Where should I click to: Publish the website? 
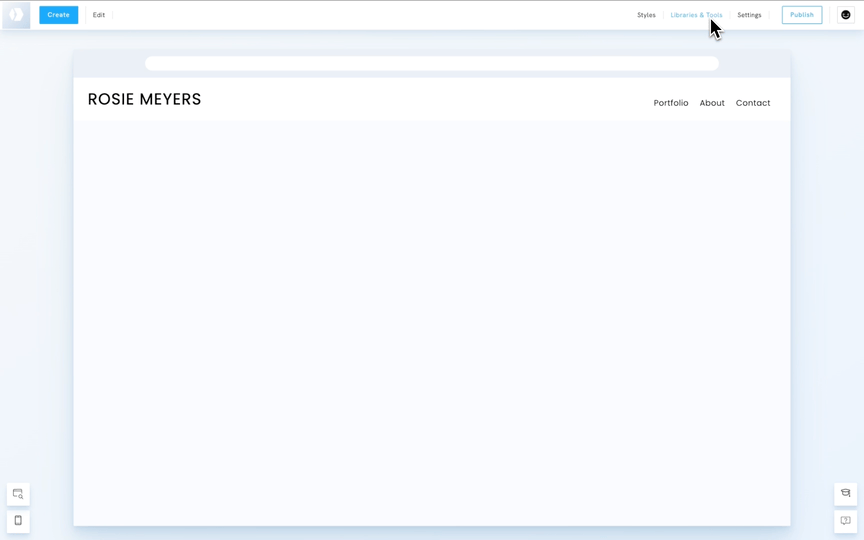802,15
